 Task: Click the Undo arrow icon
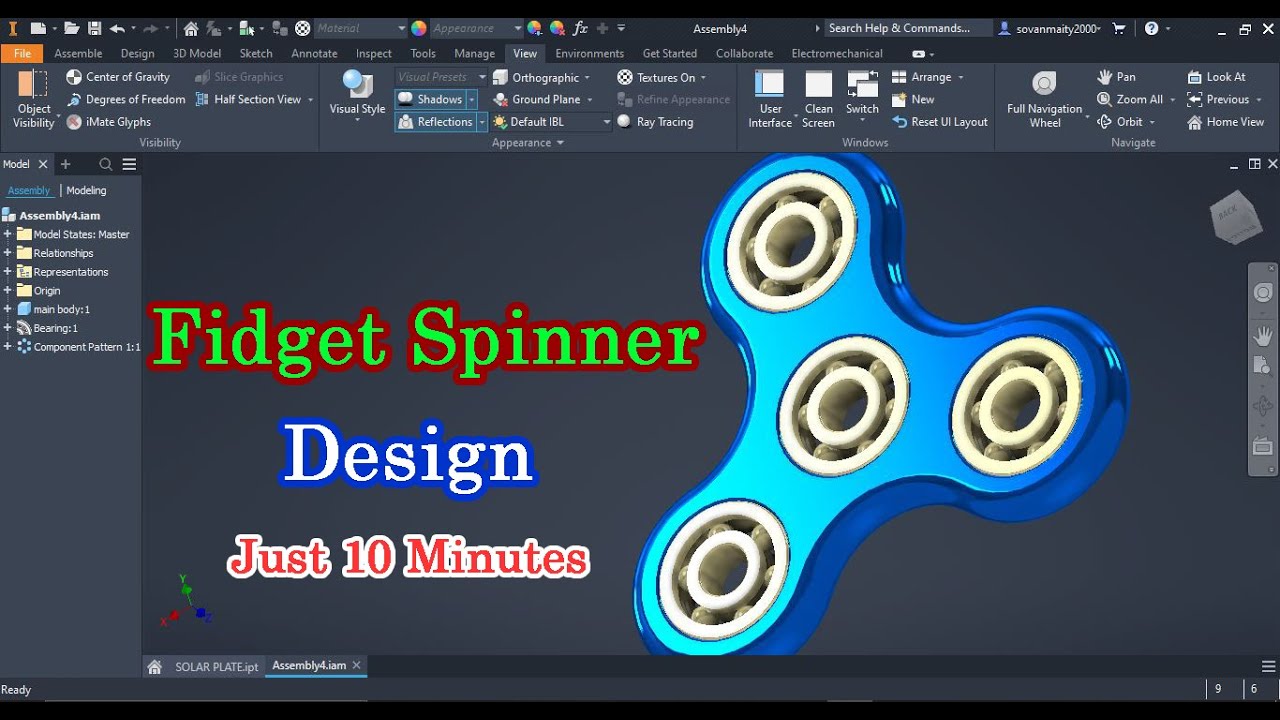(117, 28)
